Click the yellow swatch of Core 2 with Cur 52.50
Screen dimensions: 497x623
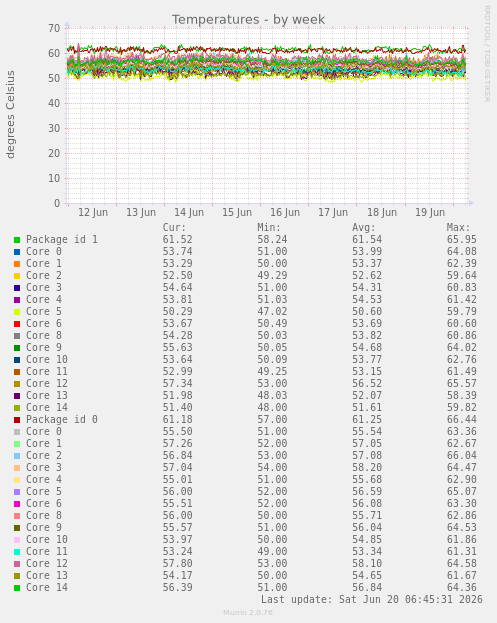[17, 276]
